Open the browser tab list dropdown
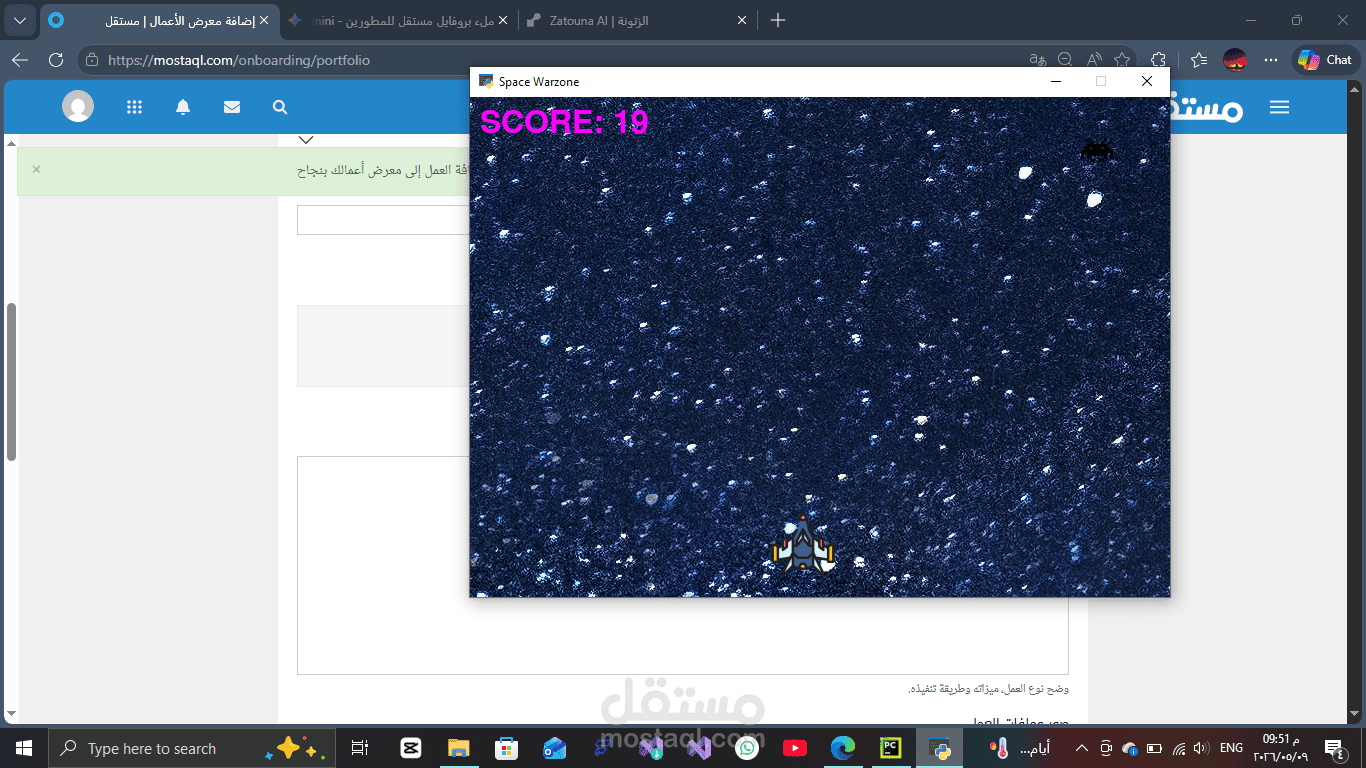 (20, 20)
